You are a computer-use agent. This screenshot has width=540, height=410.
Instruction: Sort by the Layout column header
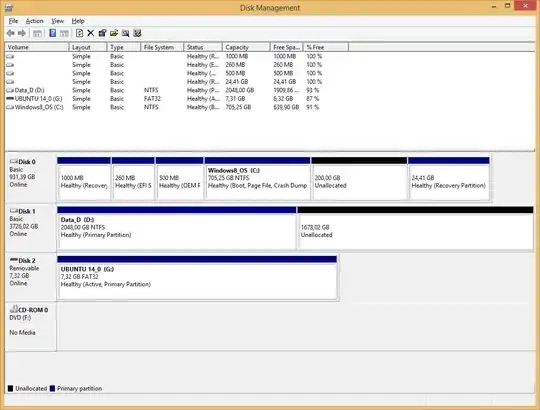88,47
